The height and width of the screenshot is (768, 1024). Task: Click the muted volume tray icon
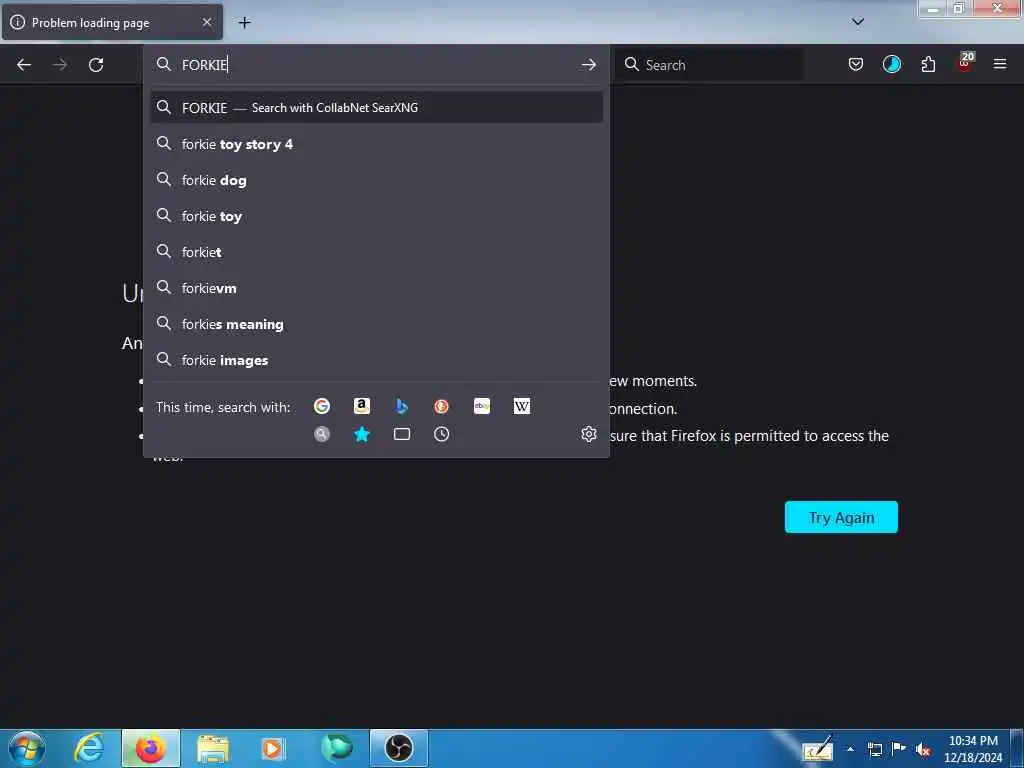923,750
